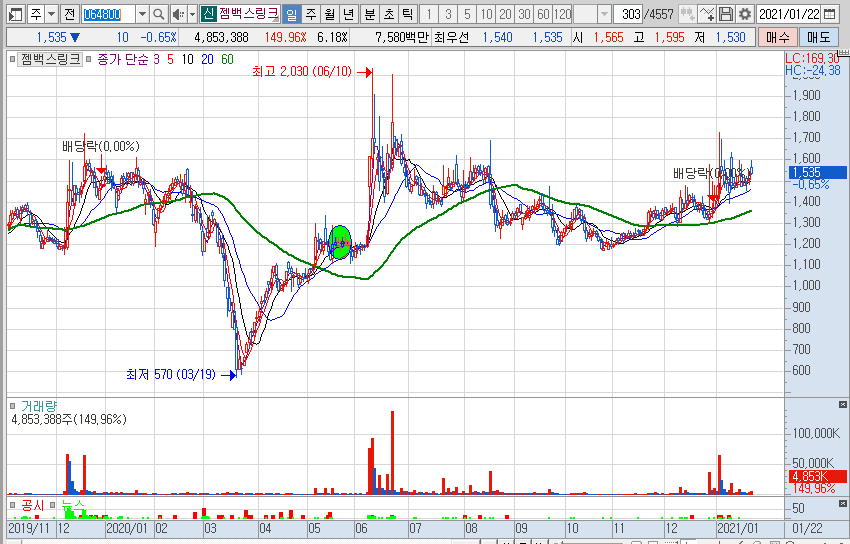Expand the stock code dropdown arrow

coord(141,14)
